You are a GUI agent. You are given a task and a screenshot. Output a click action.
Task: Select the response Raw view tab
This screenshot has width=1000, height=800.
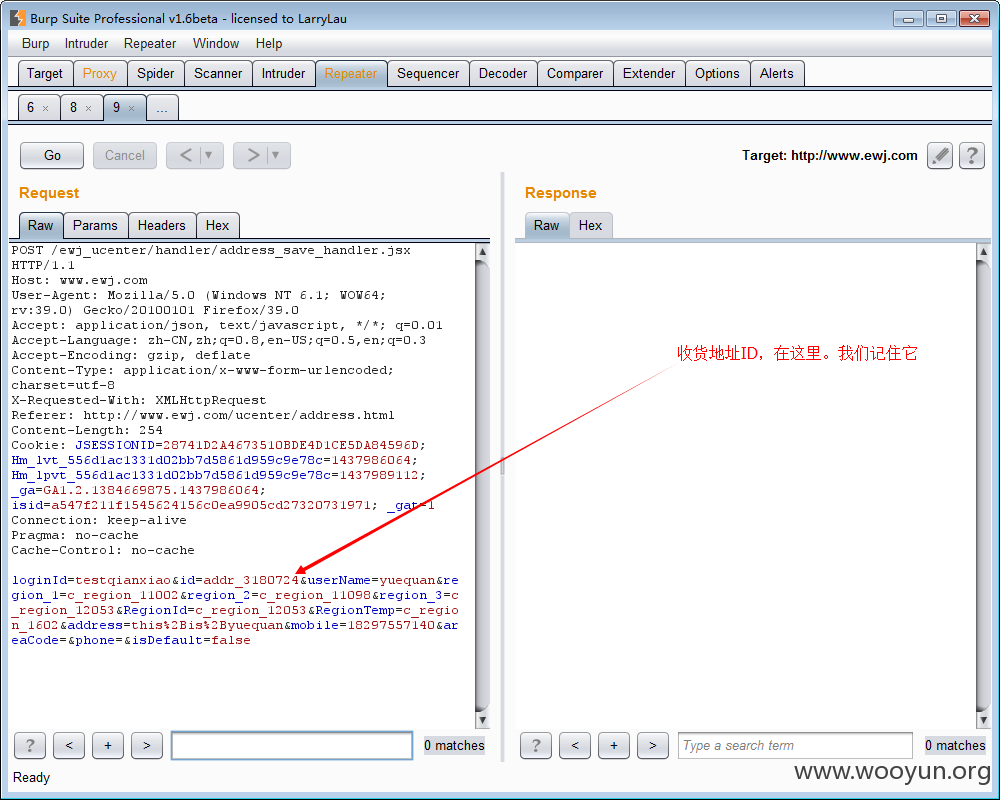(x=547, y=225)
